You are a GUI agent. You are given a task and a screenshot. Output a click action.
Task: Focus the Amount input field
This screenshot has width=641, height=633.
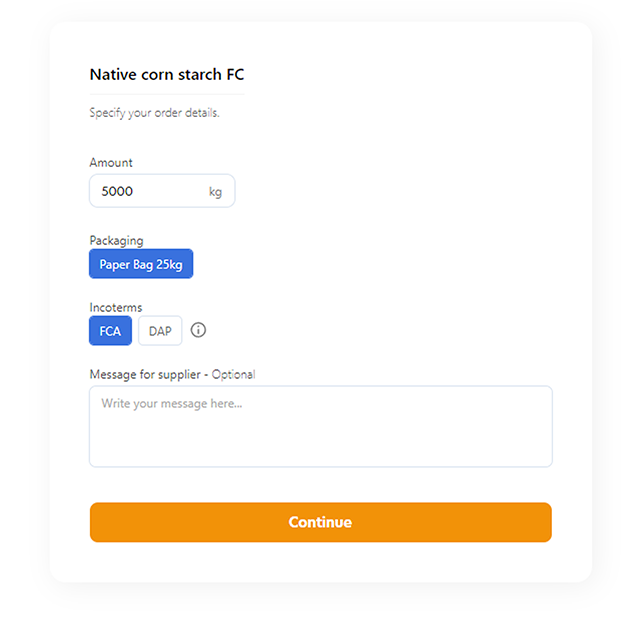(162, 191)
